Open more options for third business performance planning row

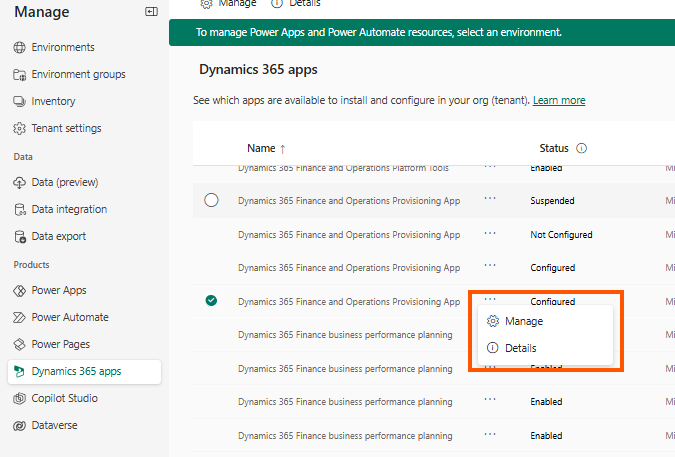click(490, 399)
